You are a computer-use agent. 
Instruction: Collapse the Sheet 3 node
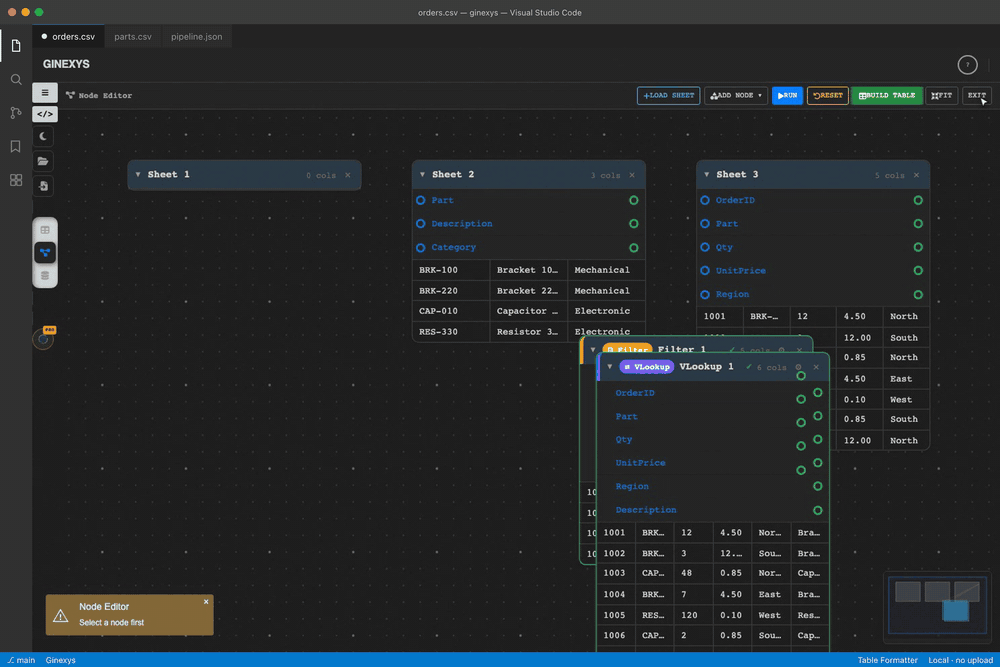707,175
